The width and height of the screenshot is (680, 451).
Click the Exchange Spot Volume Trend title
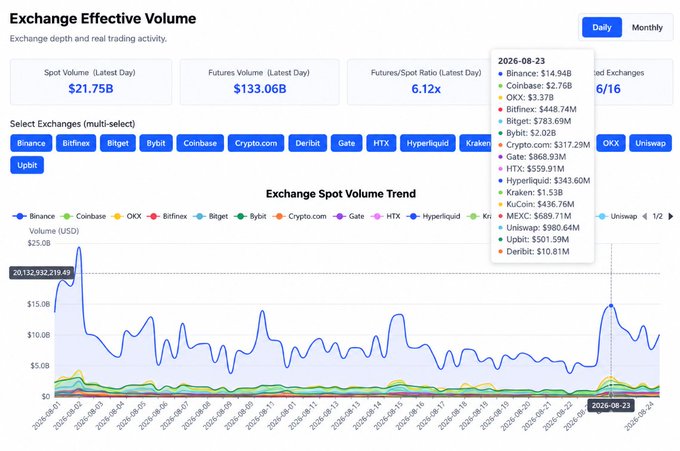(341, 193)
